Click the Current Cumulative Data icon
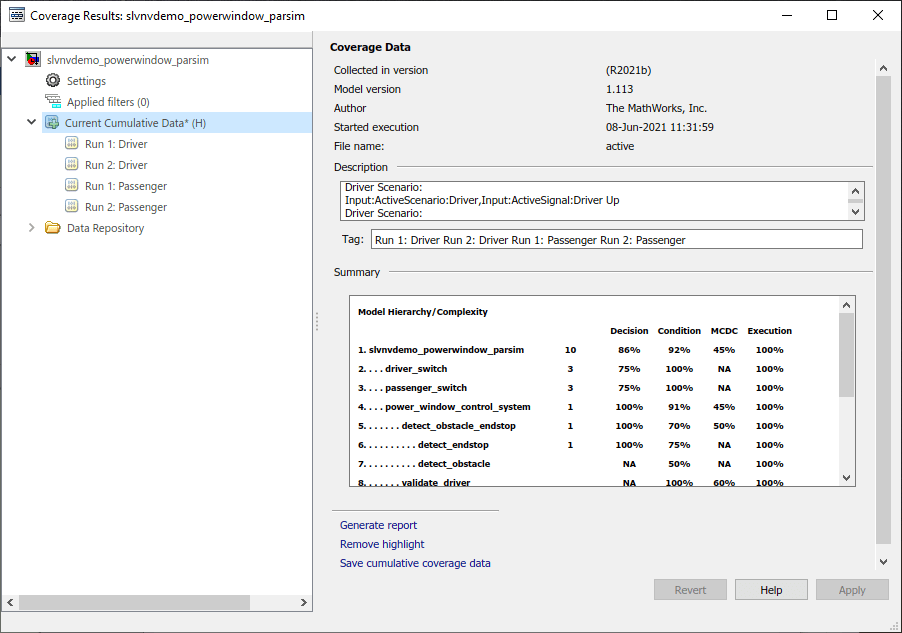The width and height of the screenshot is (902, 633). click(52, 123)
